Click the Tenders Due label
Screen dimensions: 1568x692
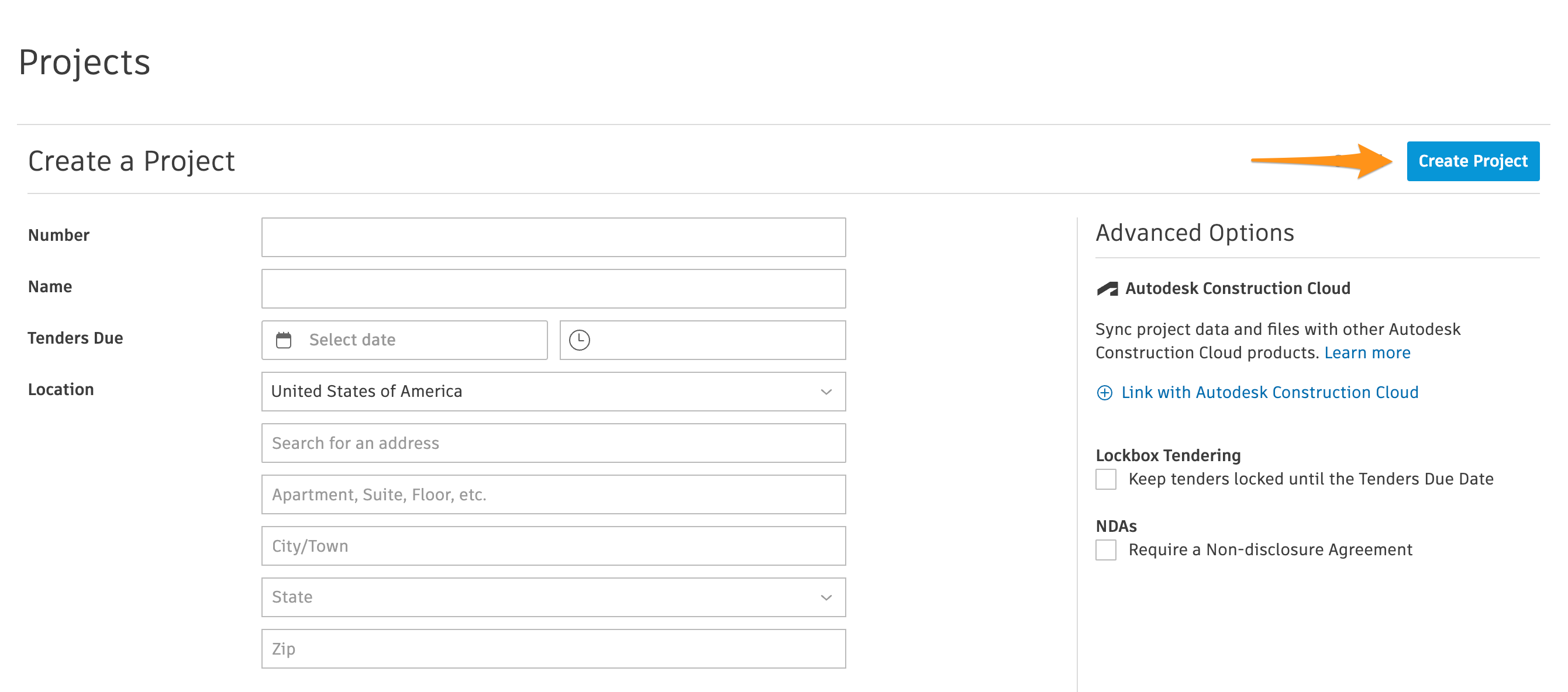click(x=75, y=338)
